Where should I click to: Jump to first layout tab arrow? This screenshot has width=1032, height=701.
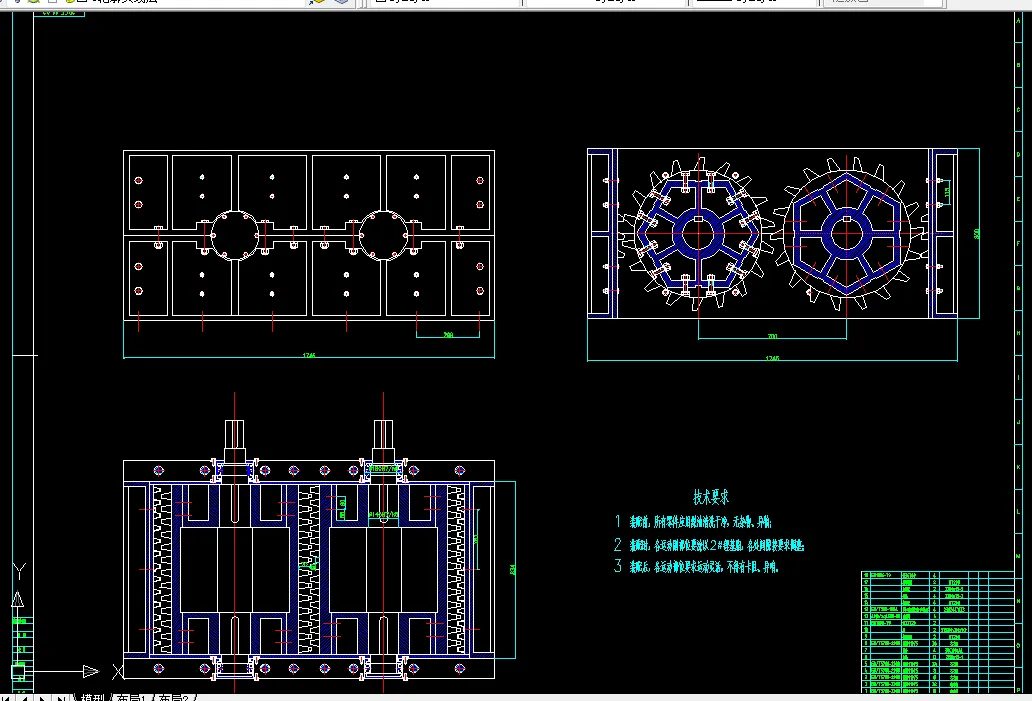coord(5,698)
